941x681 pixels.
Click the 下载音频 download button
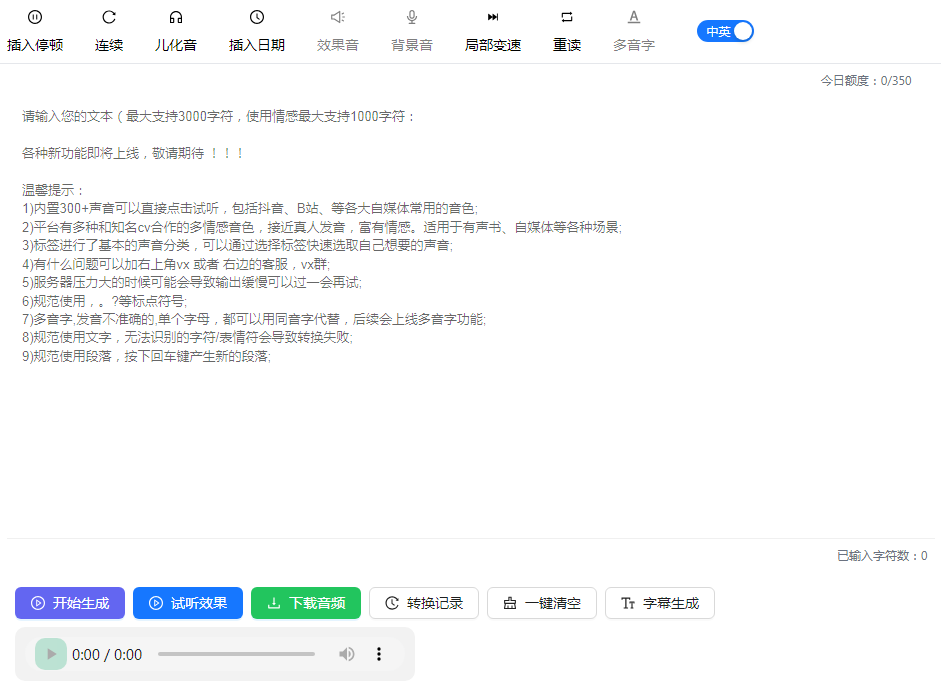[x=305, y=603]
